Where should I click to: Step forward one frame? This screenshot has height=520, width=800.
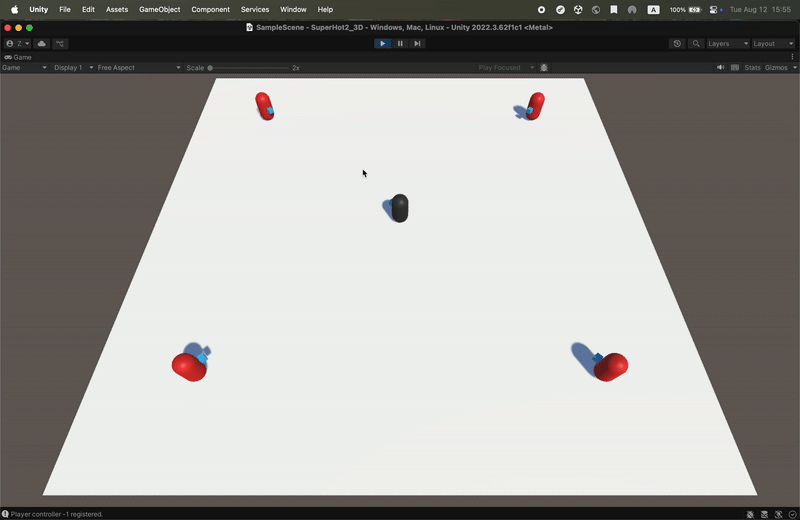tap(417, 44)
